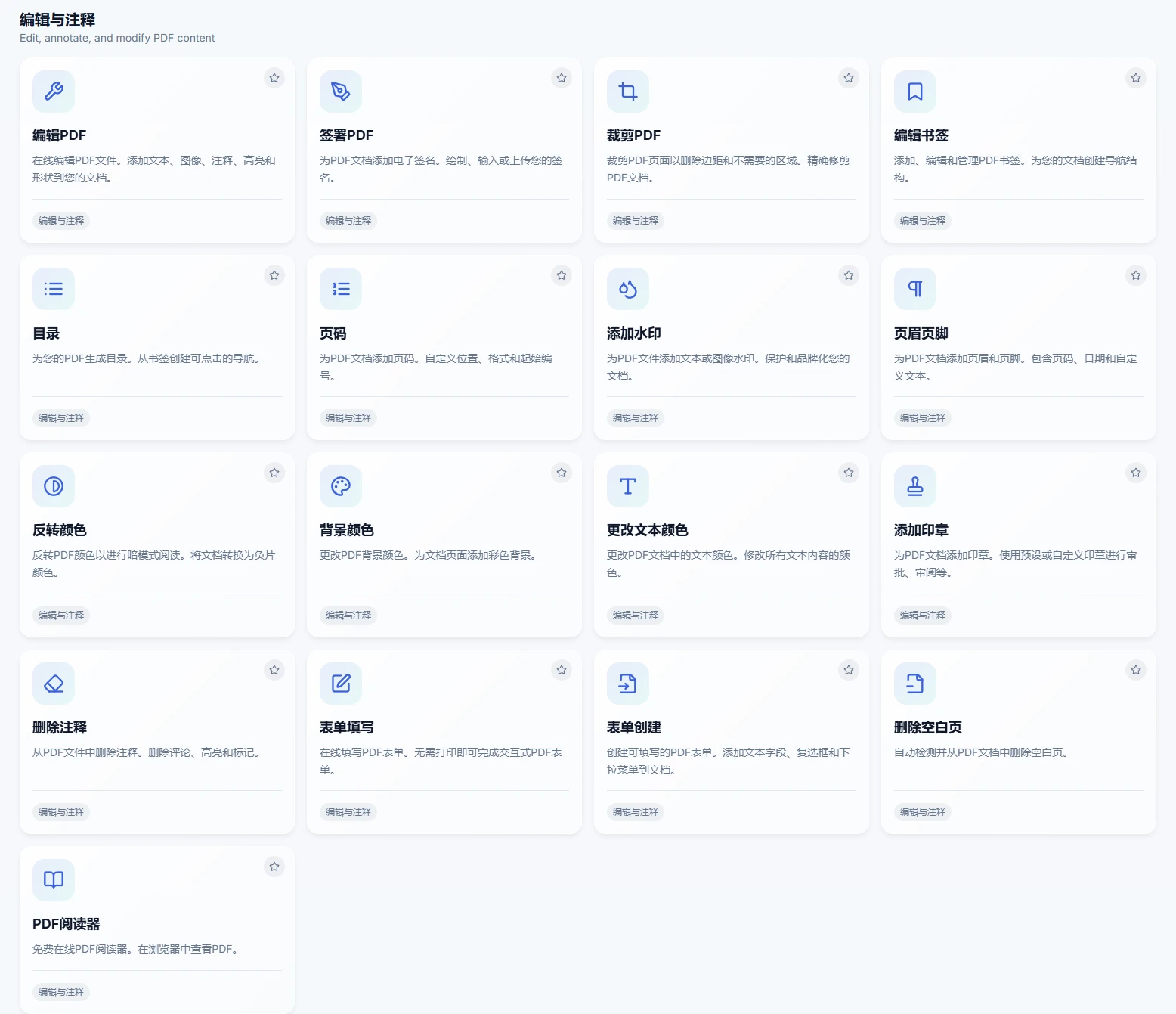The image size is (1176, 1014).
Task: Click the wrench icon for 编辑PDF
Action: coord(54,91)
